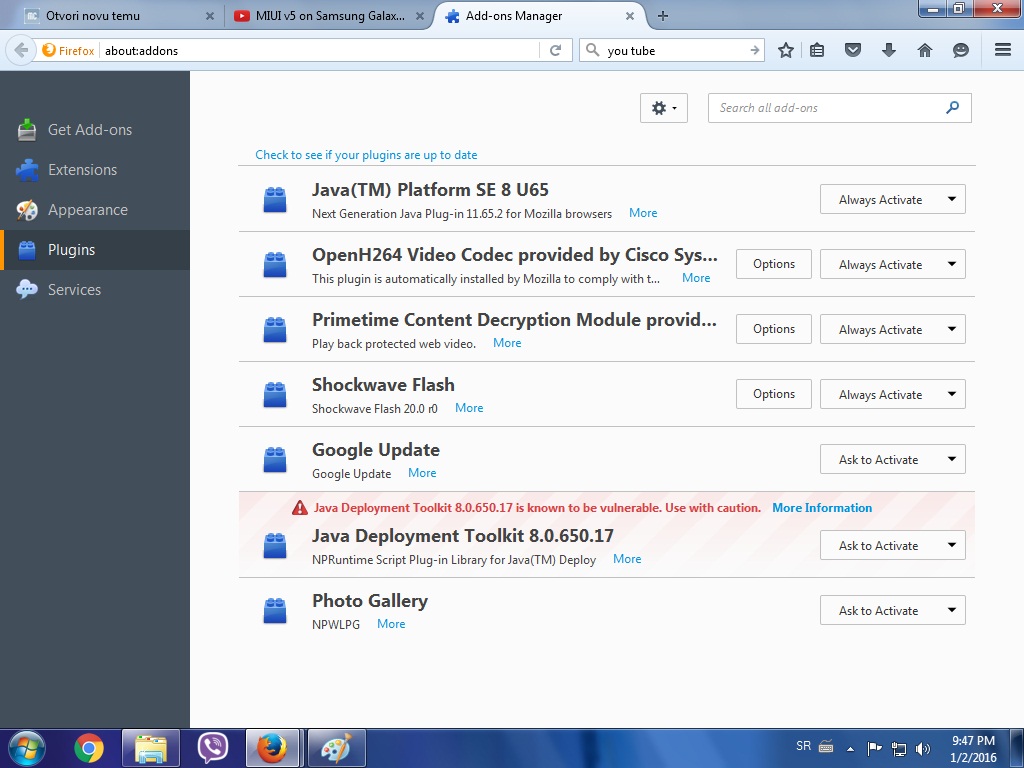Select the Plugins section
The image size is (1024, 768).
95,249
